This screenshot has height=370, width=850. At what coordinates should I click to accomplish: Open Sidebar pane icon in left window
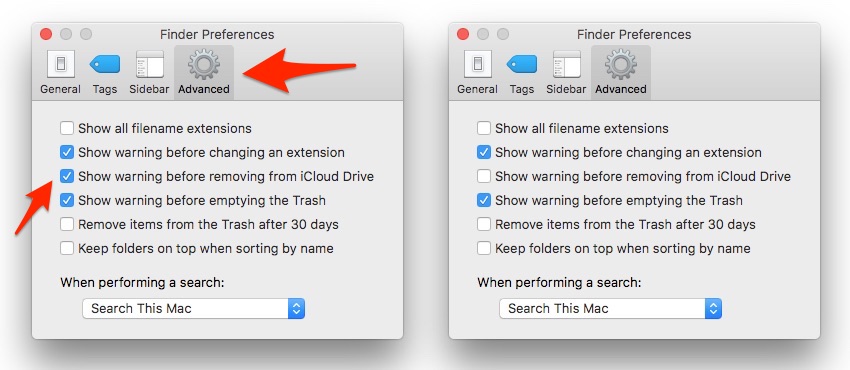[150, 64]
